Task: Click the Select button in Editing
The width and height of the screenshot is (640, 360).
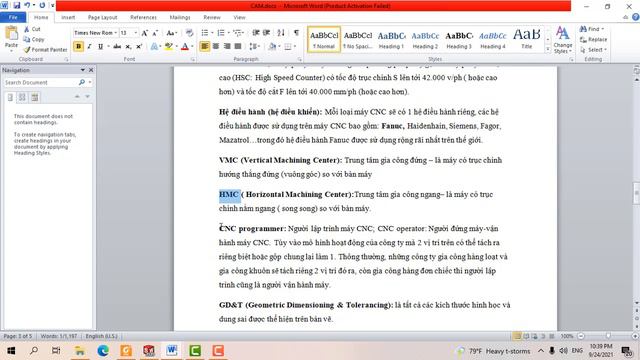Action: click(593, 49)
